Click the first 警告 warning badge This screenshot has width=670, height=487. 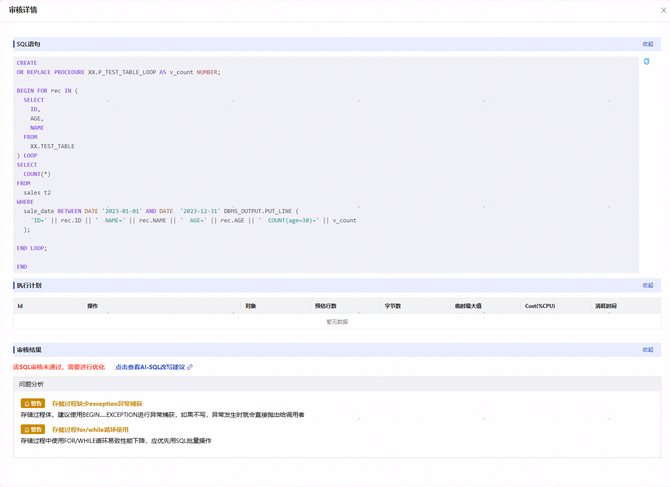(x=33, y=404)
